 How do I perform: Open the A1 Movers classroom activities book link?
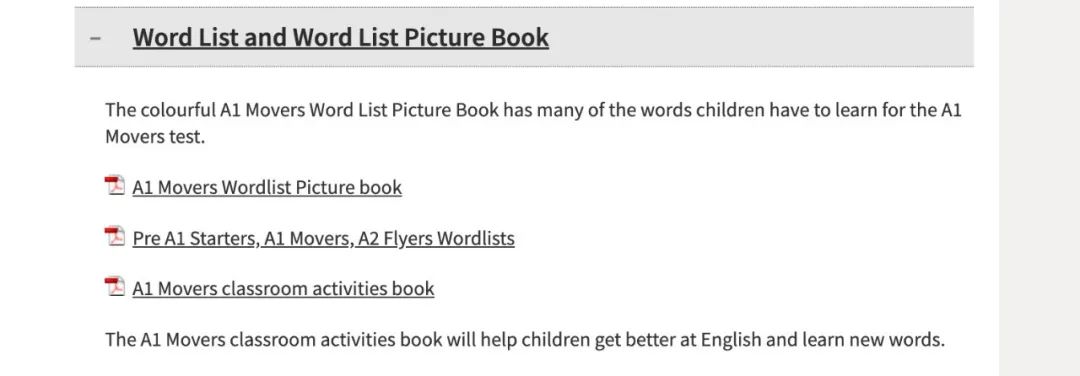283,288
